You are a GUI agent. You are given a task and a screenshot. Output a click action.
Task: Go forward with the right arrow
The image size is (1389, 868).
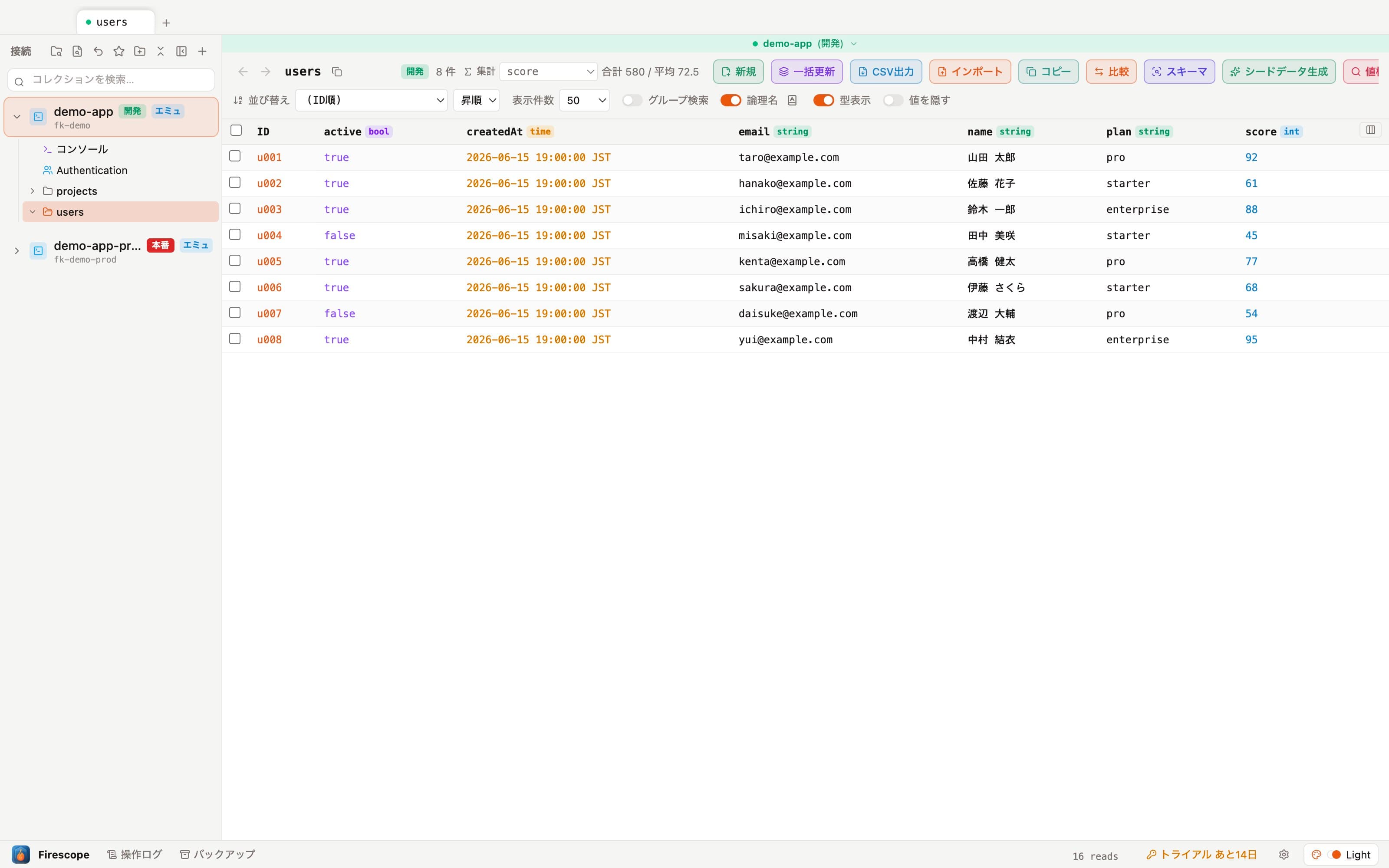[265, 72]
